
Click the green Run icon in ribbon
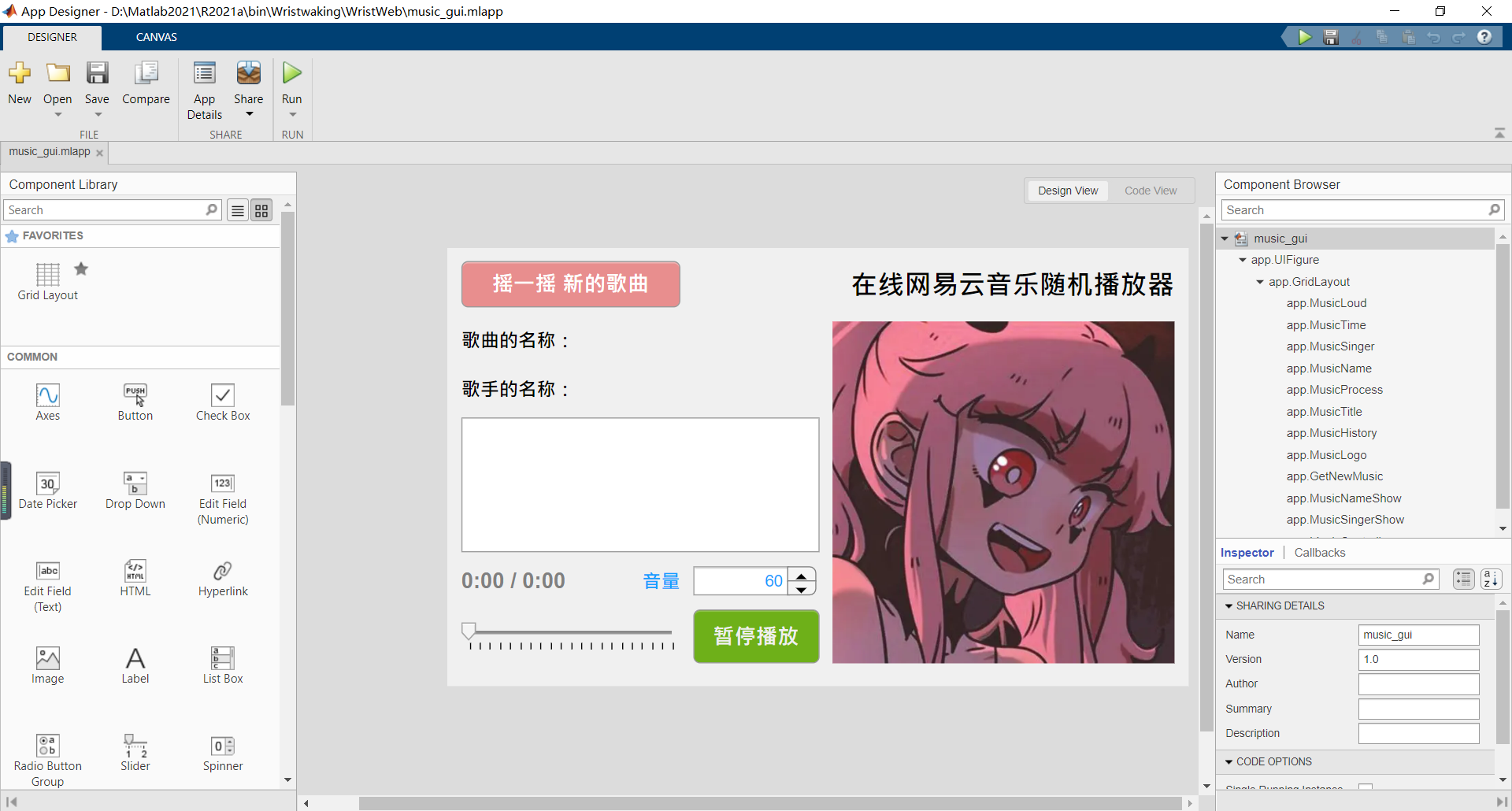click(292, 73)
